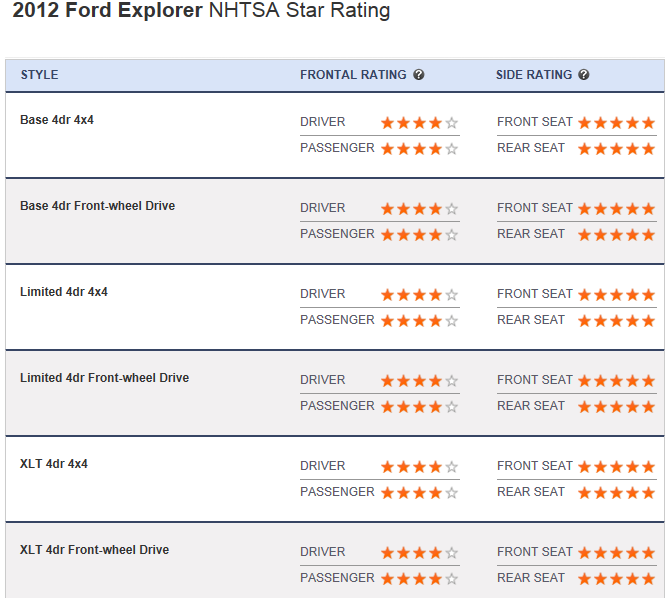Select the Base 4dr 4x4 style
The image size is (665, 598).
click(57, 120)
